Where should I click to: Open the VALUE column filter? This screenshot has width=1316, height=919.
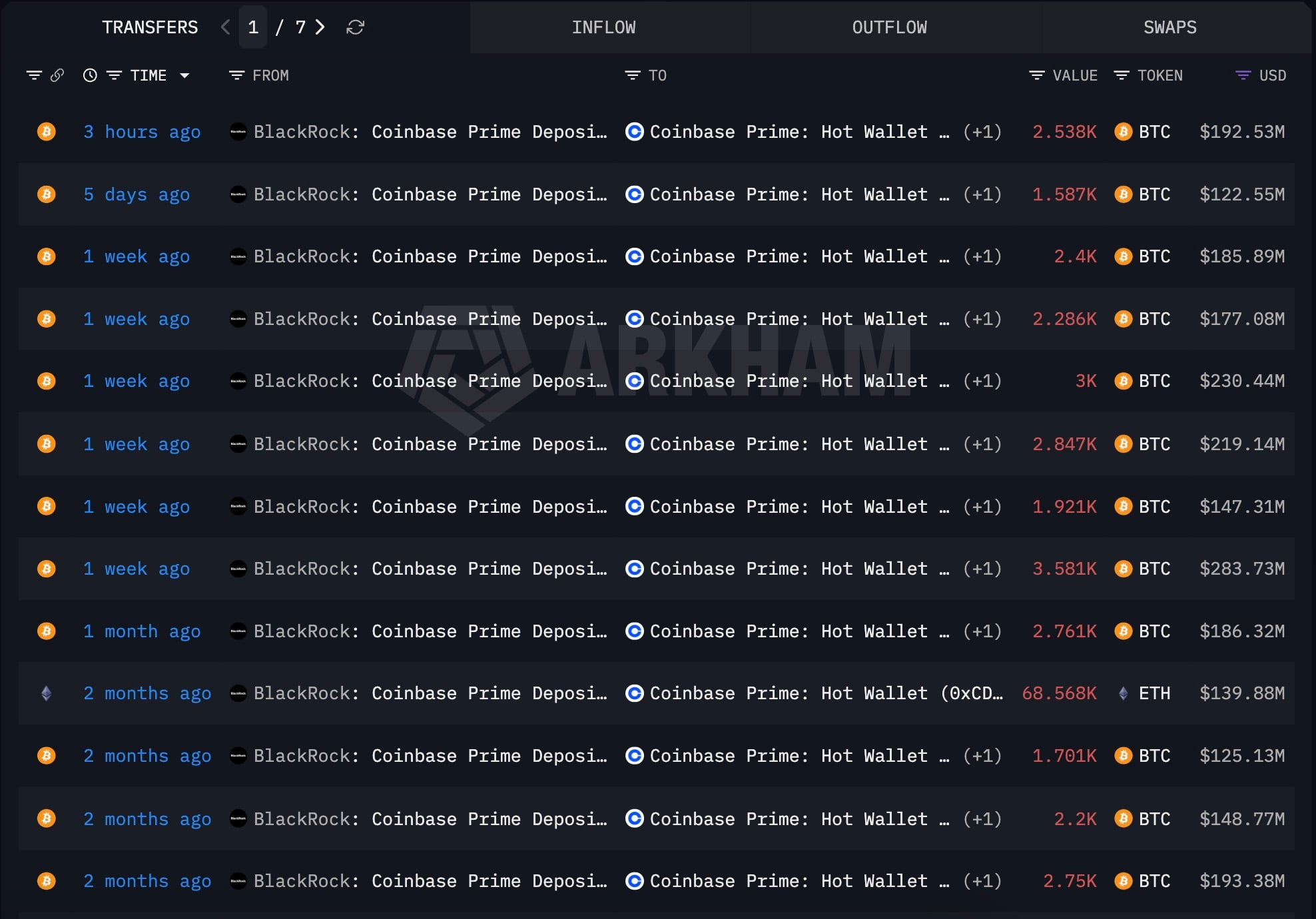[1037, 75]
